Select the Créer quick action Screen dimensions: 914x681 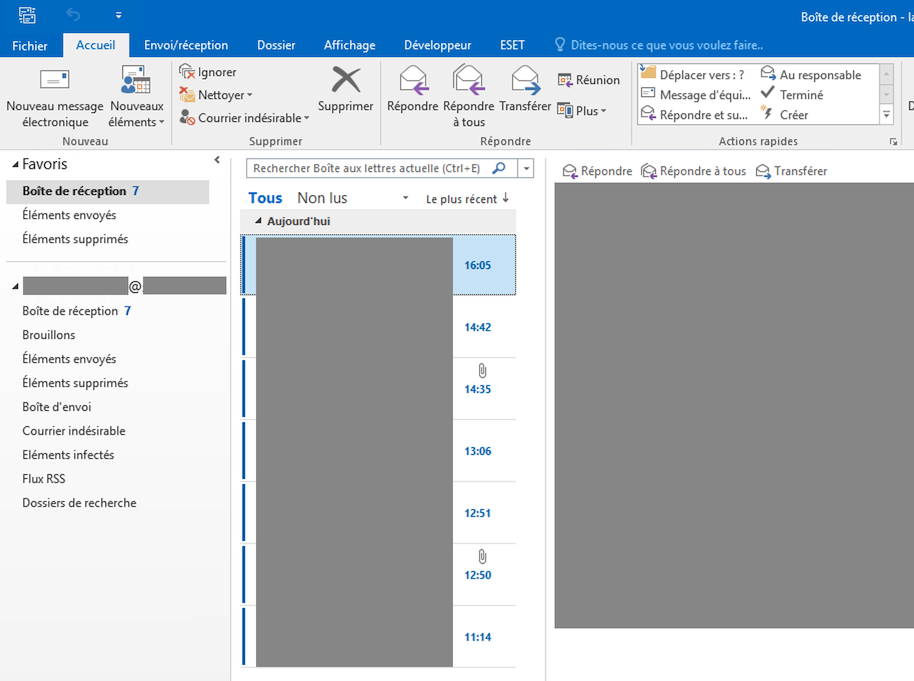[785, 115]
